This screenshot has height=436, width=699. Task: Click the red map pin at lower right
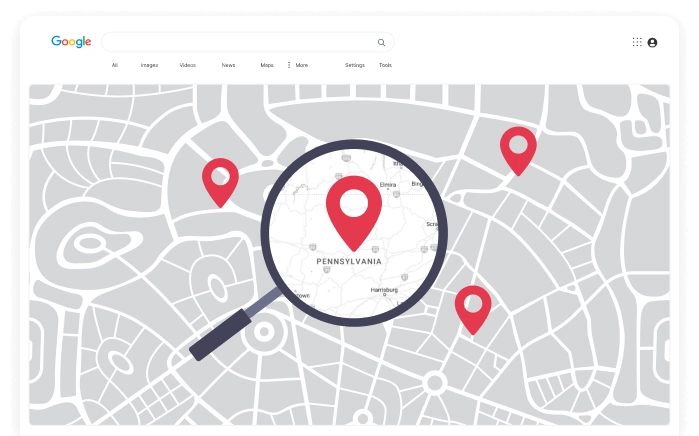click(x=473, y=305)
